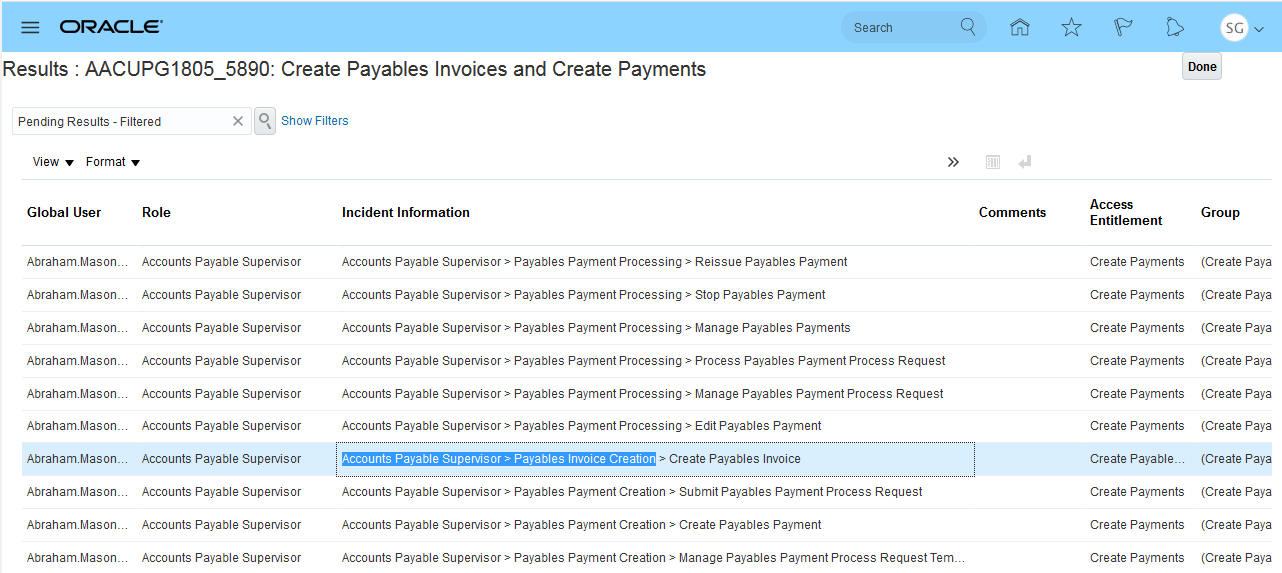
Task: Open the View menu
Action: coord(53,162)
